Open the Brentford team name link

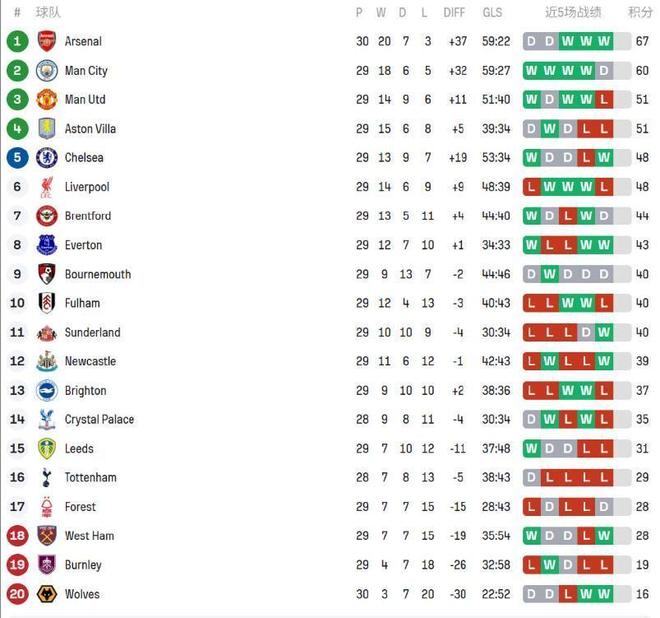tap(88, 216)
